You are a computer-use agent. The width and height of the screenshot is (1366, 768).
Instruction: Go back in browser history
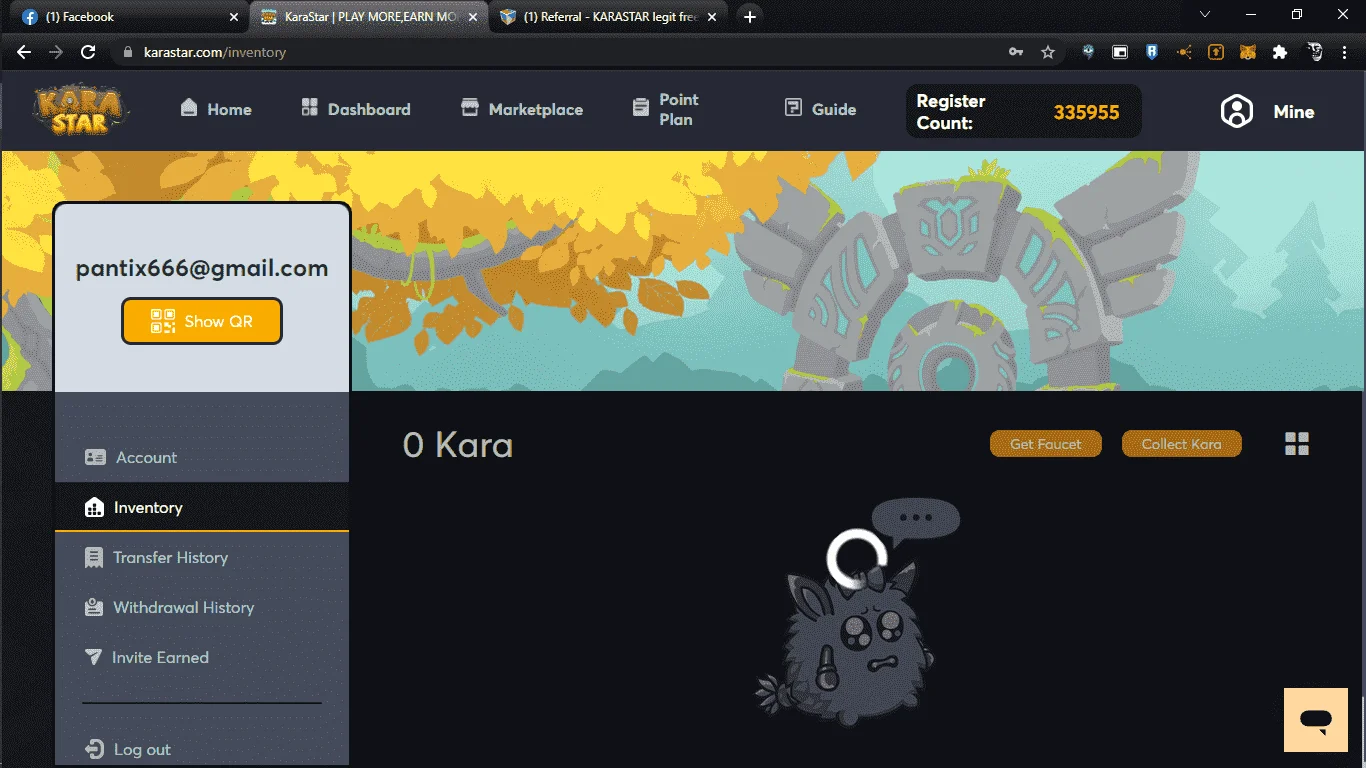click(x=24, y=52)
